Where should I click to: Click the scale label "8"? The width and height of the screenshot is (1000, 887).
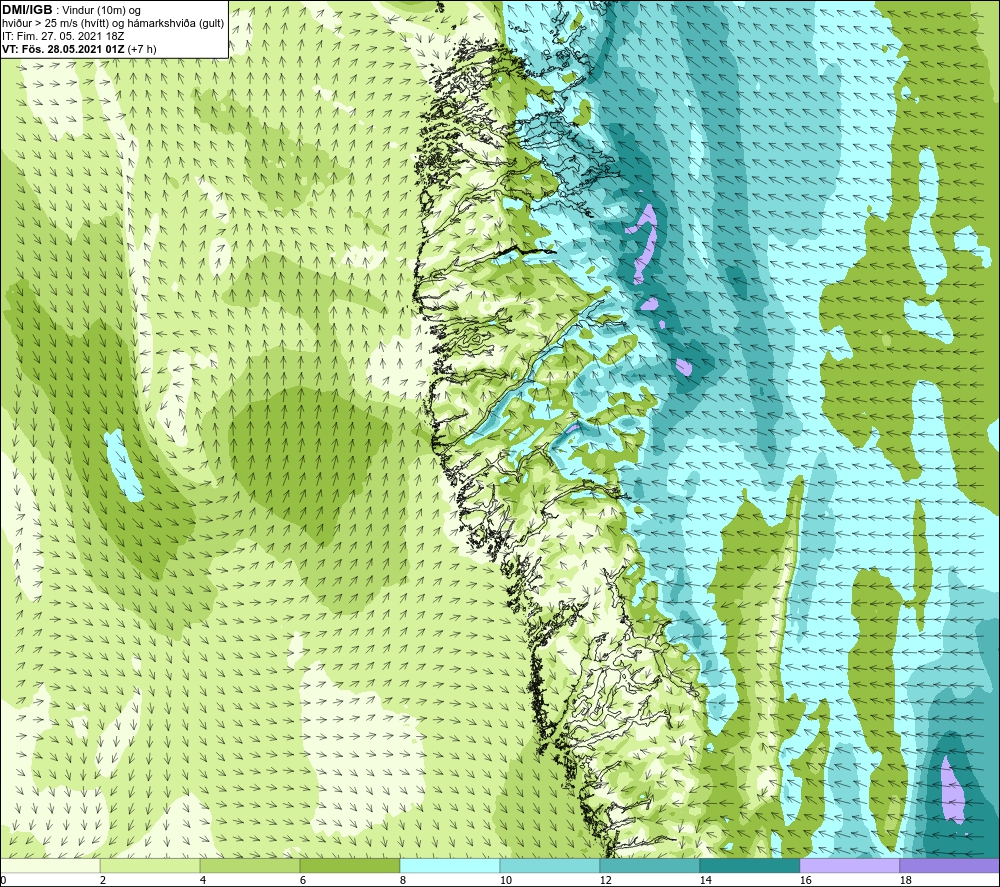click(402, 881)
